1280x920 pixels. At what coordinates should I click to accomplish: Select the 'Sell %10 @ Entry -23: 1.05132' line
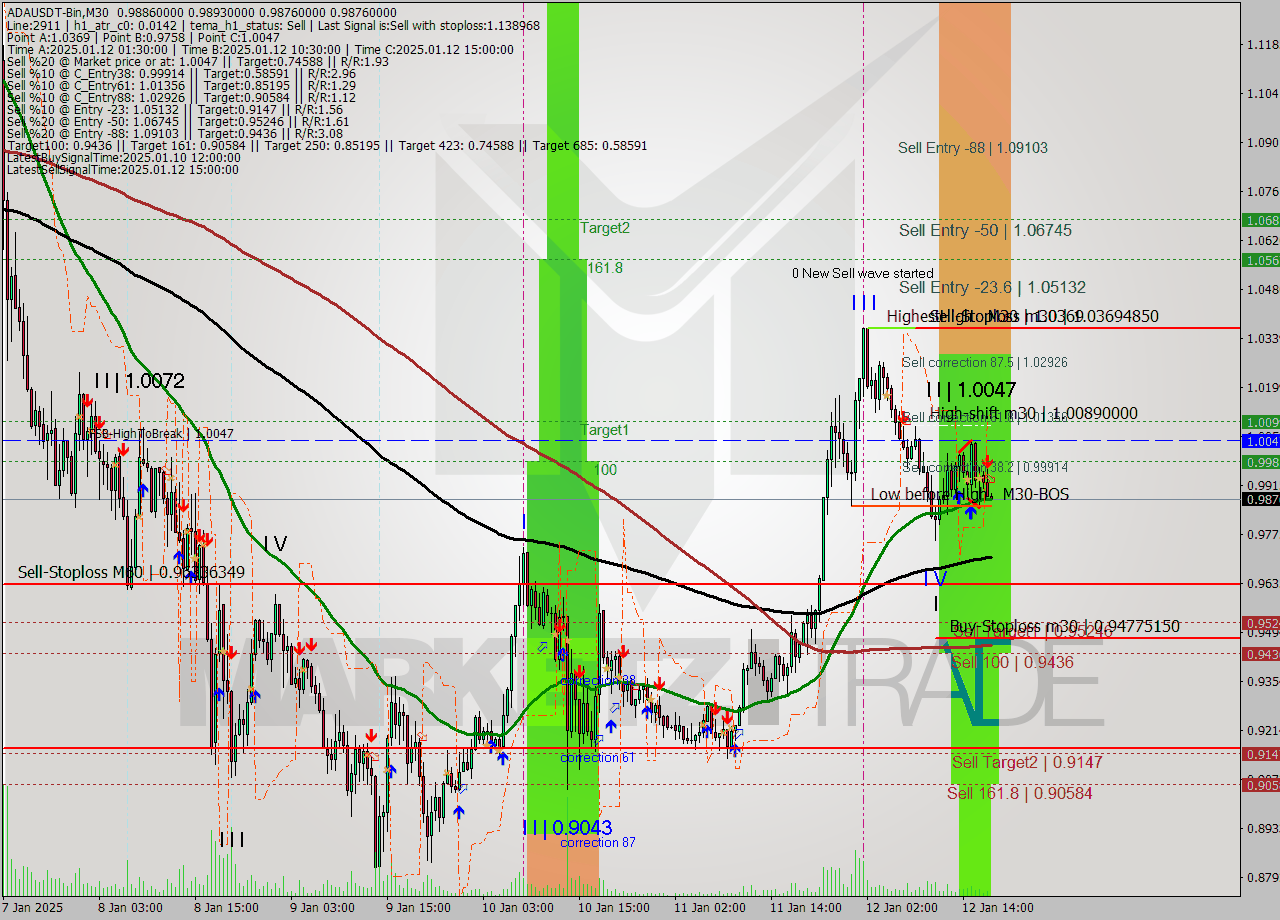point(175,109)
